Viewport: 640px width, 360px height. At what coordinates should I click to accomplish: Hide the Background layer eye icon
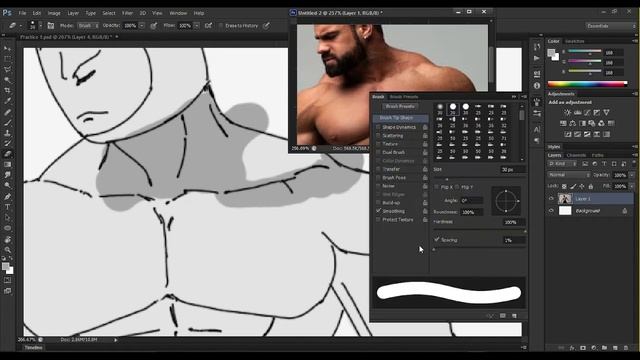551,211
